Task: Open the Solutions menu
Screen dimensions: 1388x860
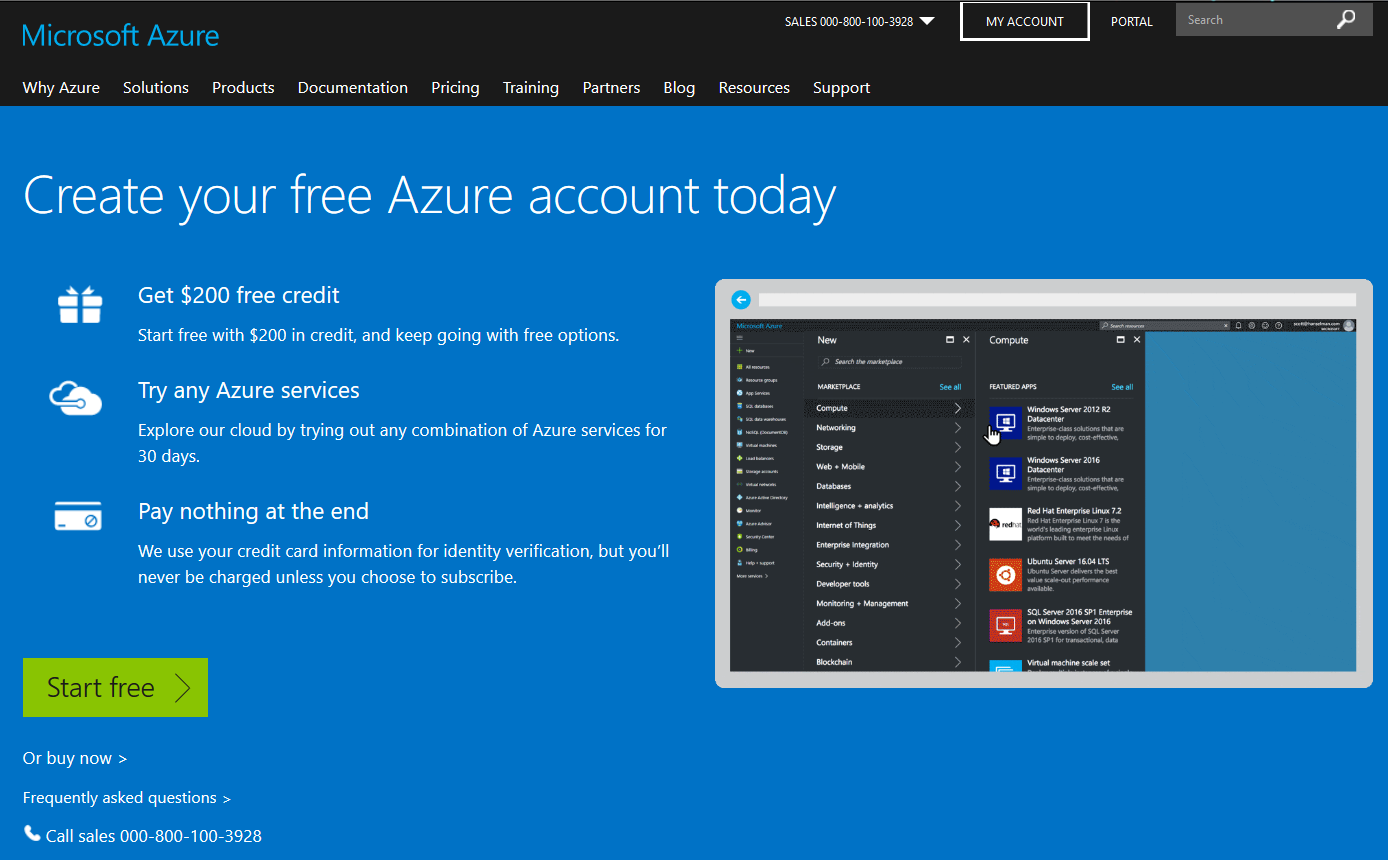Action: point(156,88)
